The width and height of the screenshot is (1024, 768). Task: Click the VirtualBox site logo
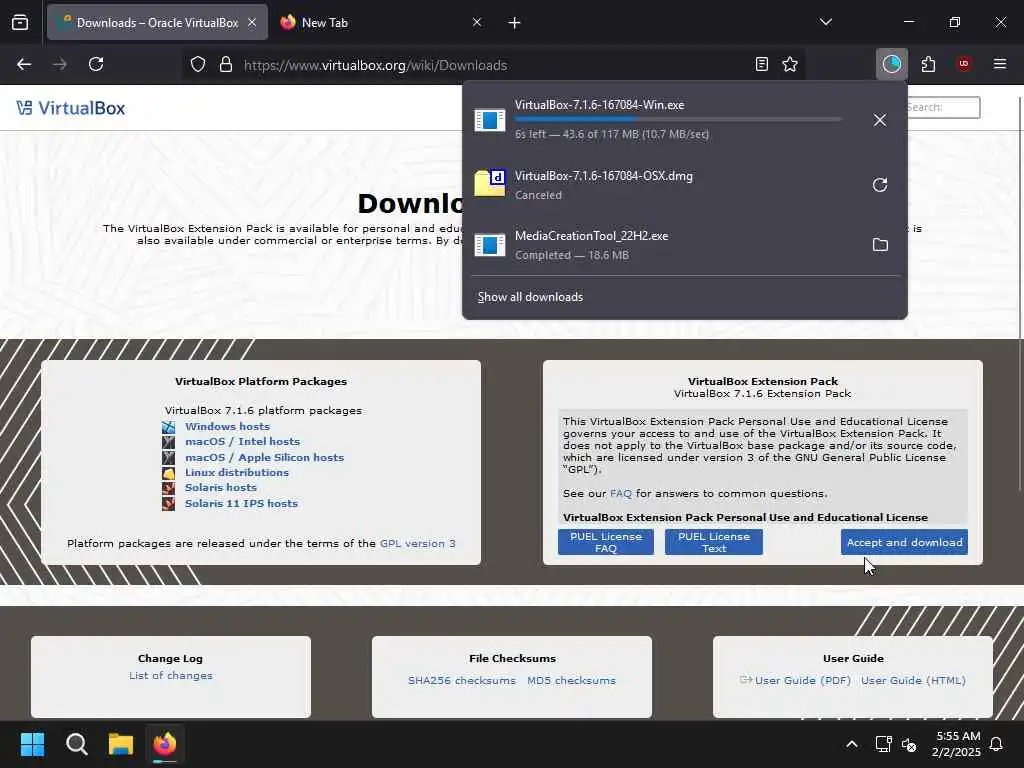[x=71, y=108]
